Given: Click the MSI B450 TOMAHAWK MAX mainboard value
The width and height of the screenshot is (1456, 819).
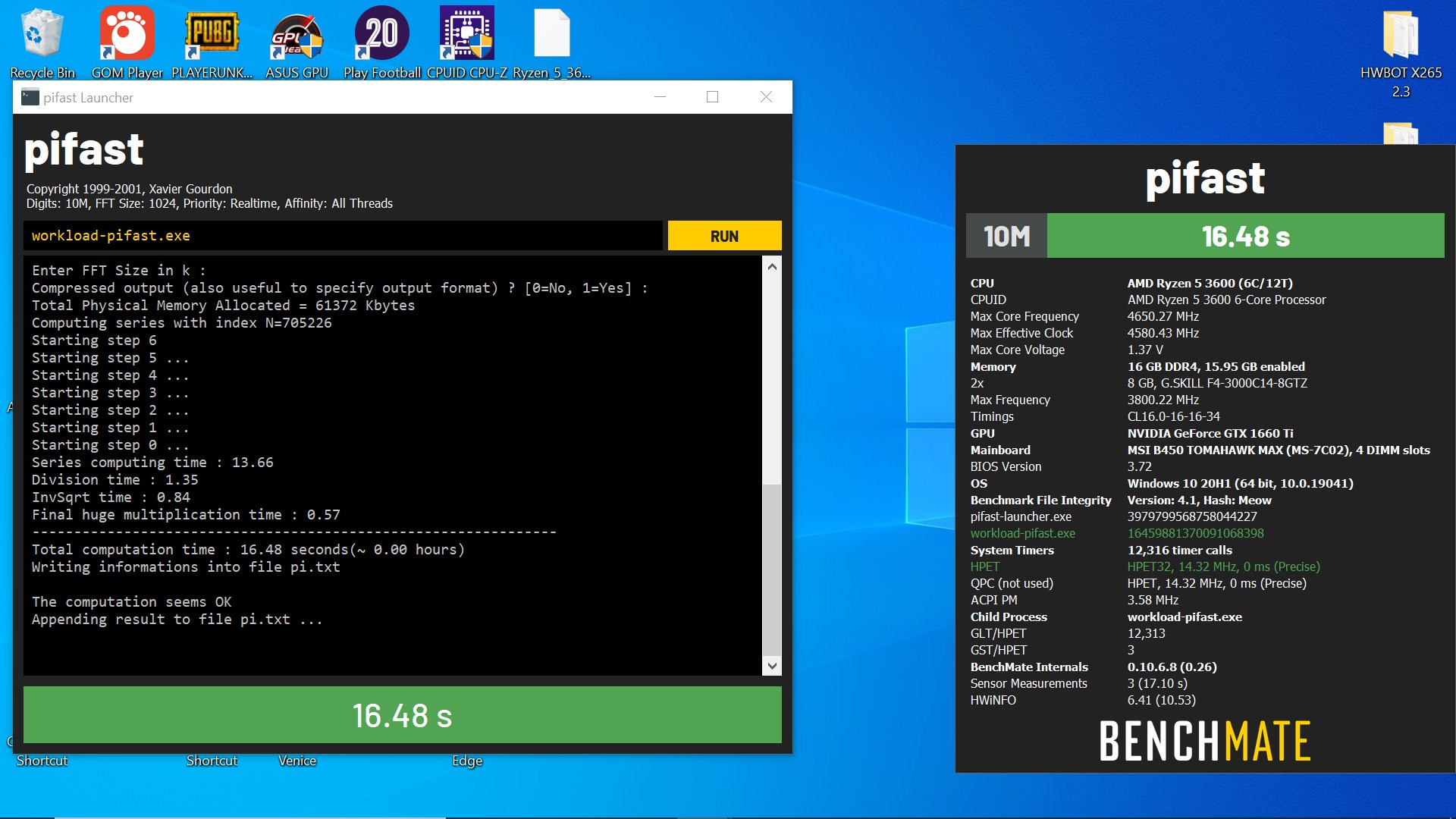Looking at the screenshot, I should [1278, 450].
